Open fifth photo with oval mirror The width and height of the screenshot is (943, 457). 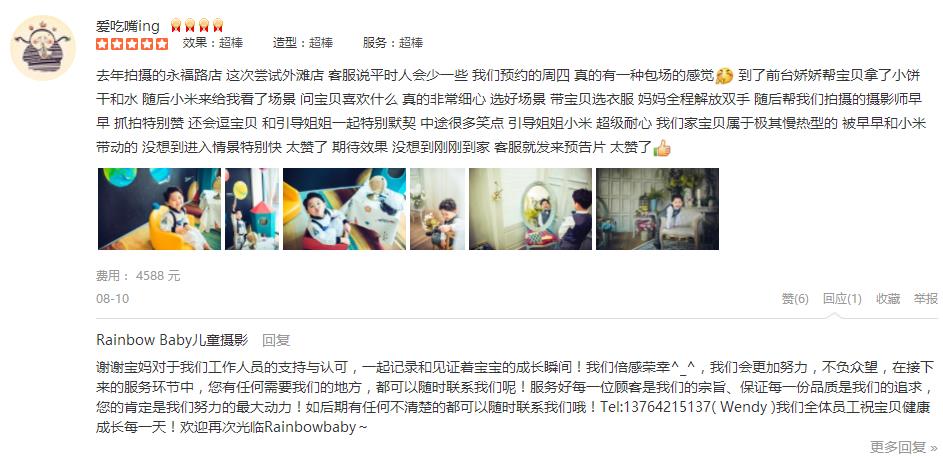point(530,209)
